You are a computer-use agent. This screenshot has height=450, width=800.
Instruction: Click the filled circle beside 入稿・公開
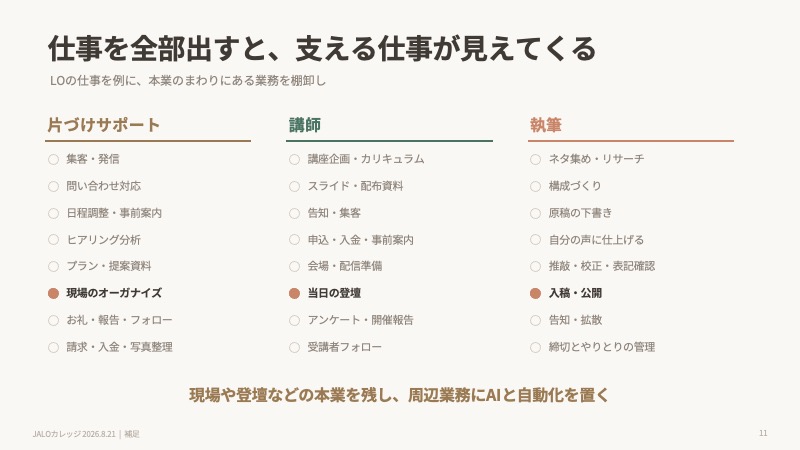pos(535,293)
